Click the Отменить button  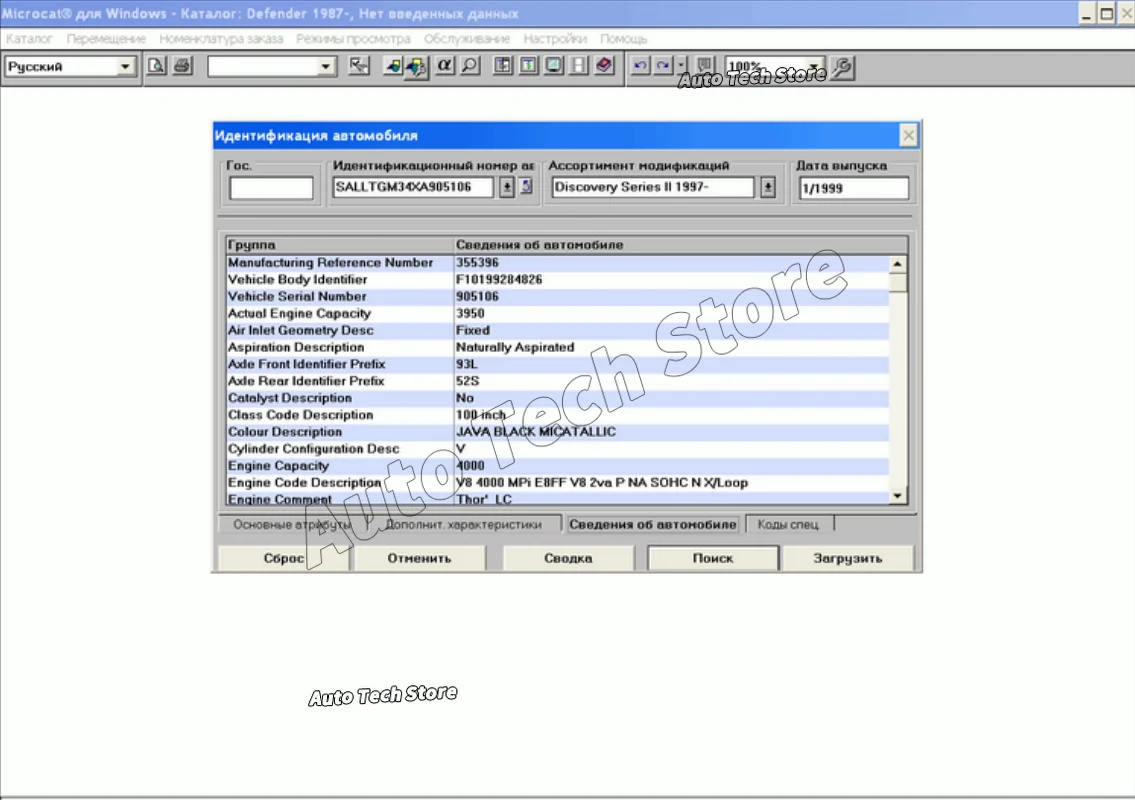(x=419, y=558)
